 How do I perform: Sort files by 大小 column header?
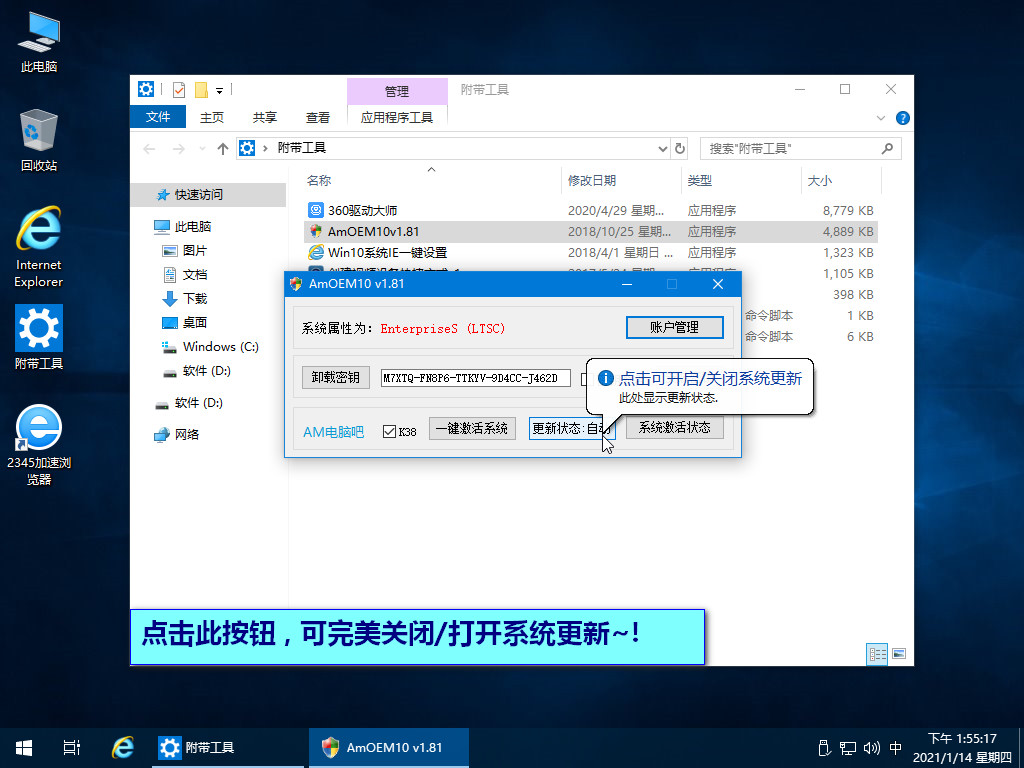point(841,180)
